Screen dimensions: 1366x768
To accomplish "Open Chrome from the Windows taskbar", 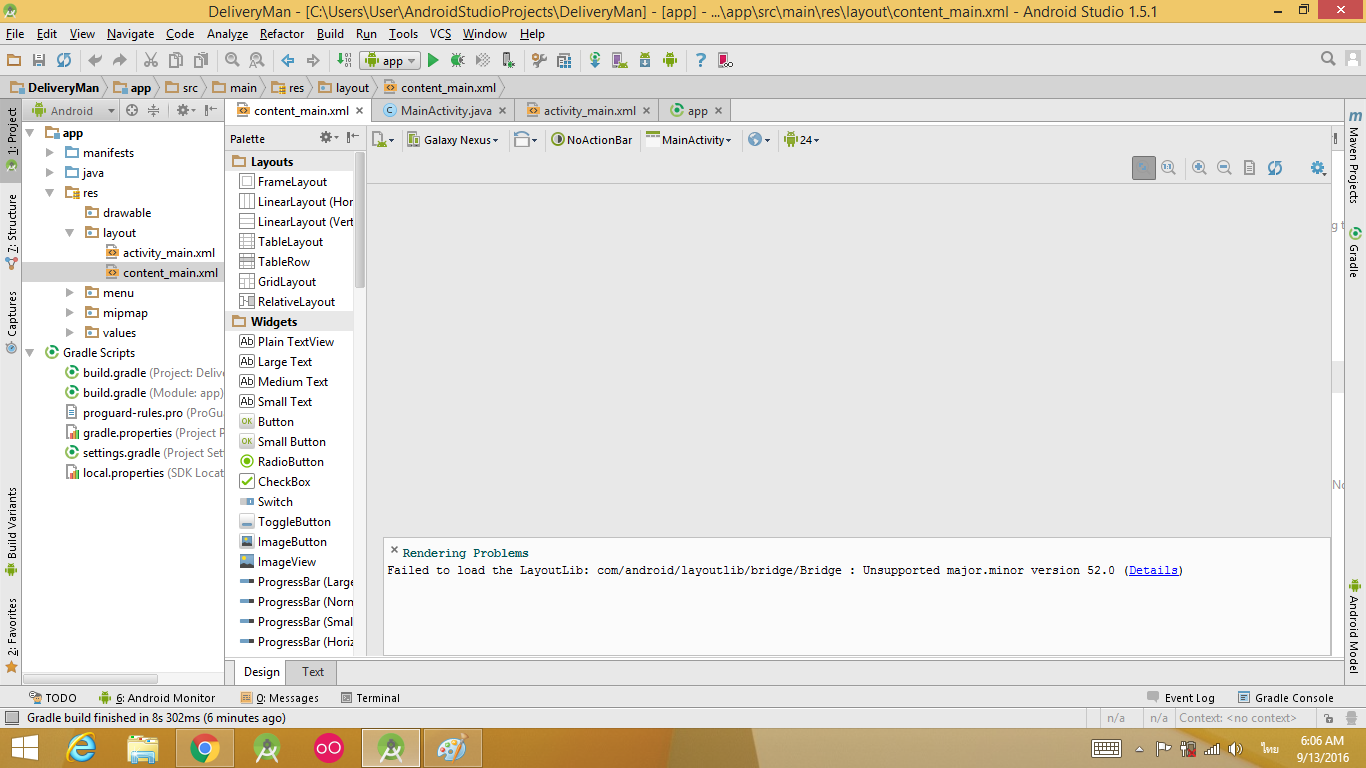I will pos(205,748).
